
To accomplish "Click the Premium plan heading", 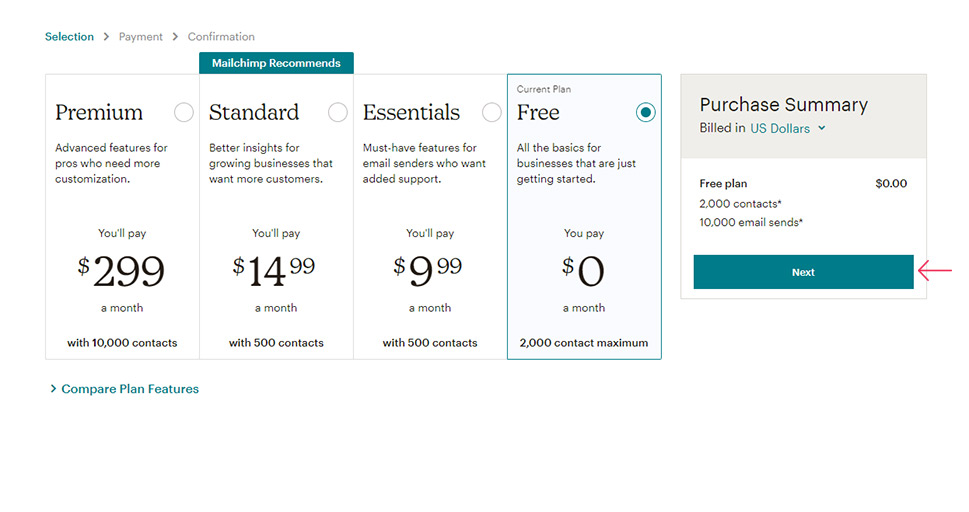I will tap(99, 113).
